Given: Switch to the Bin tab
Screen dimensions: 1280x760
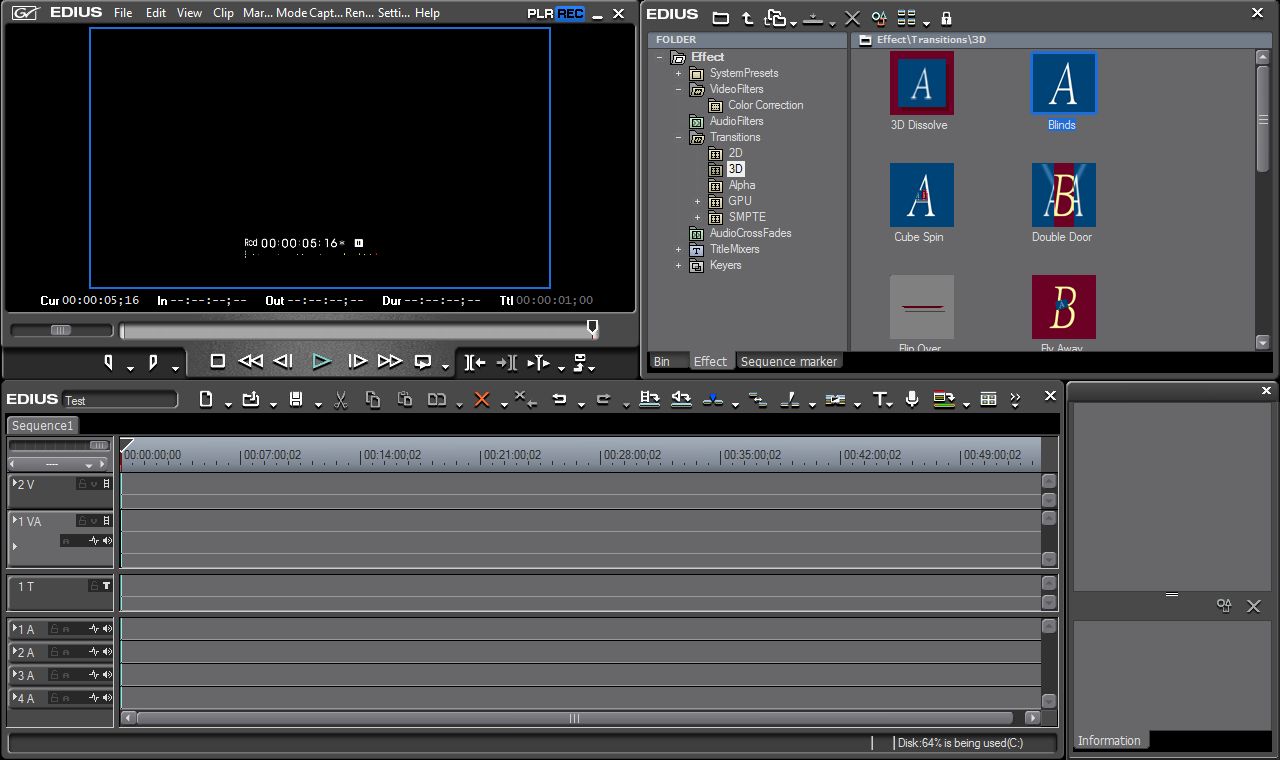Looking at the screenshot, I should coord(662,361).
